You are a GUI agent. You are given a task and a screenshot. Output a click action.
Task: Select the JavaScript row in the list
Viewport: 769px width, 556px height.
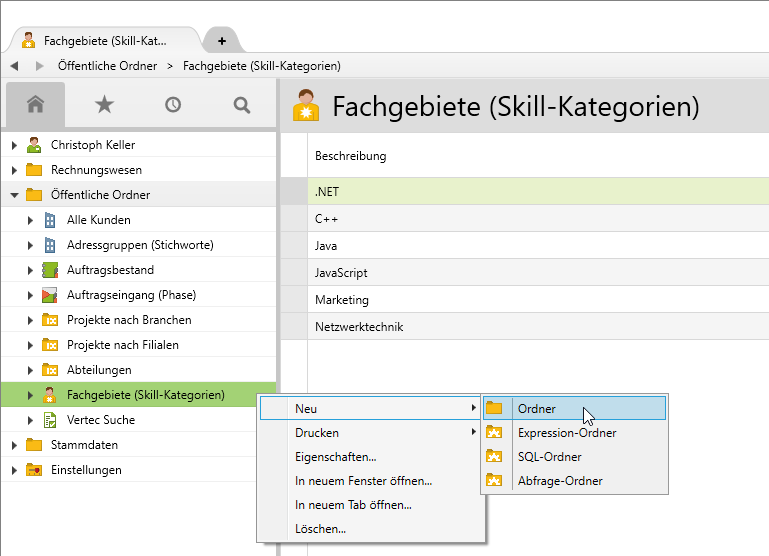342,272
